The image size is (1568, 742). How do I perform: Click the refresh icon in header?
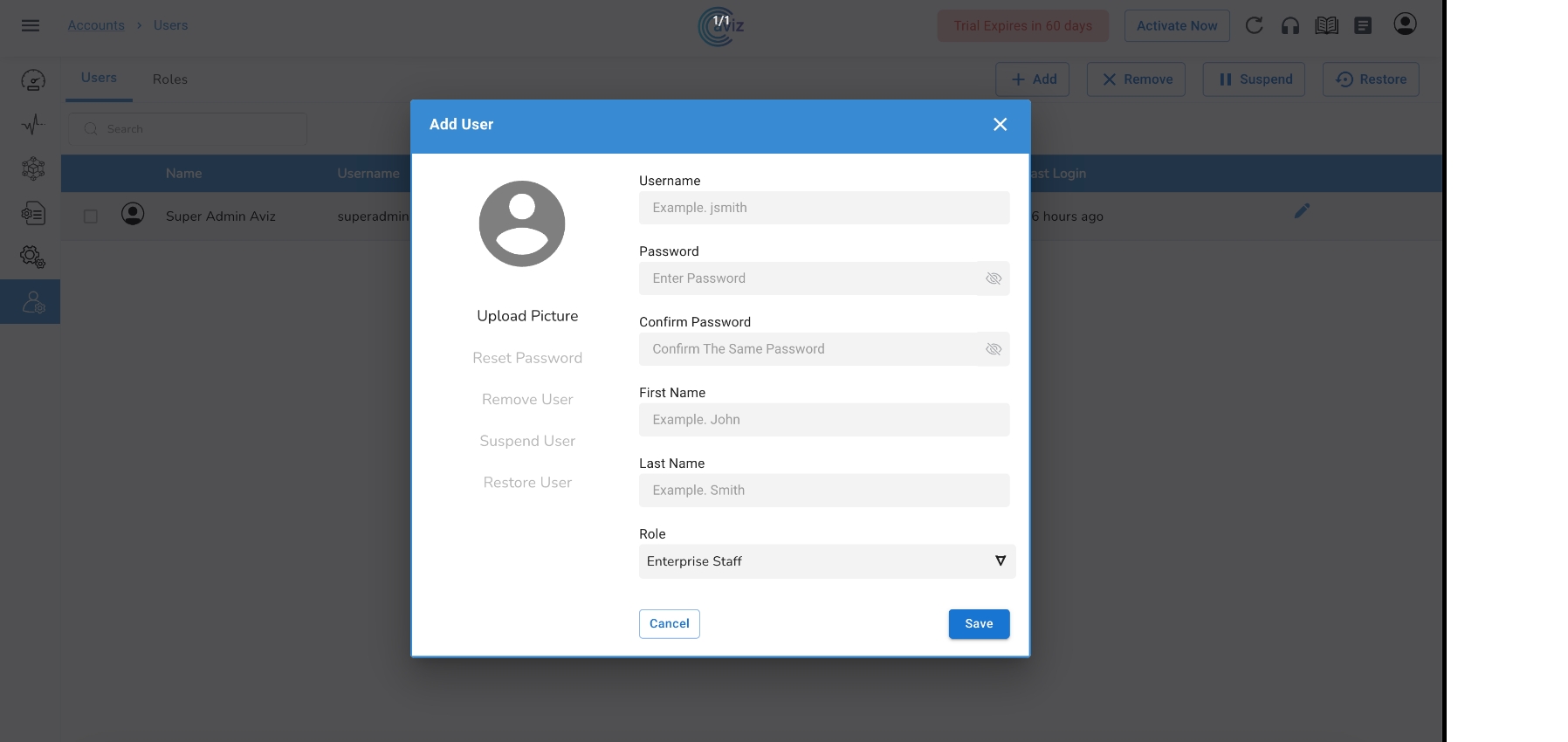1254,25
